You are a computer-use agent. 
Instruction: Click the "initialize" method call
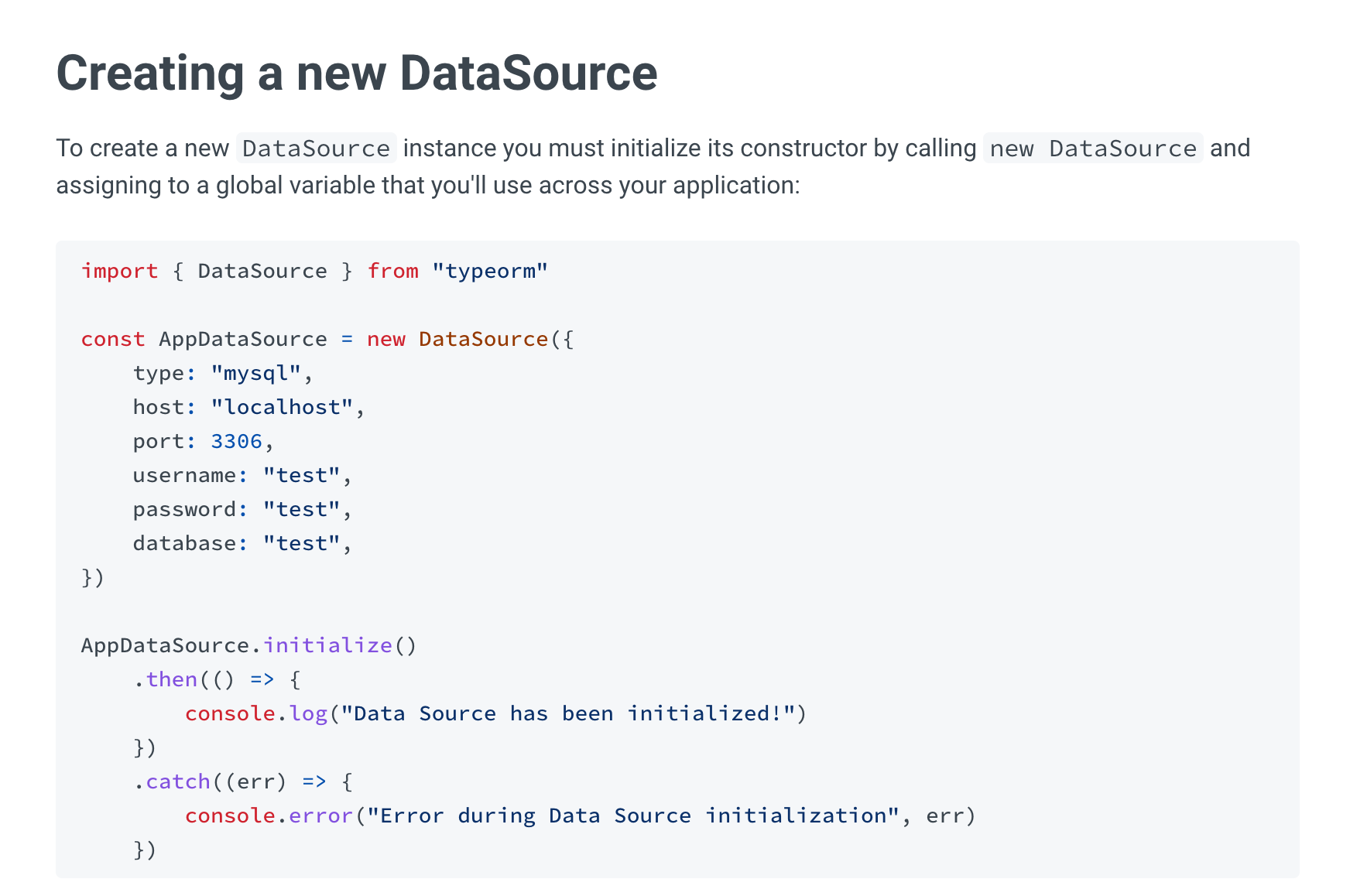click(x=327, y=645)
